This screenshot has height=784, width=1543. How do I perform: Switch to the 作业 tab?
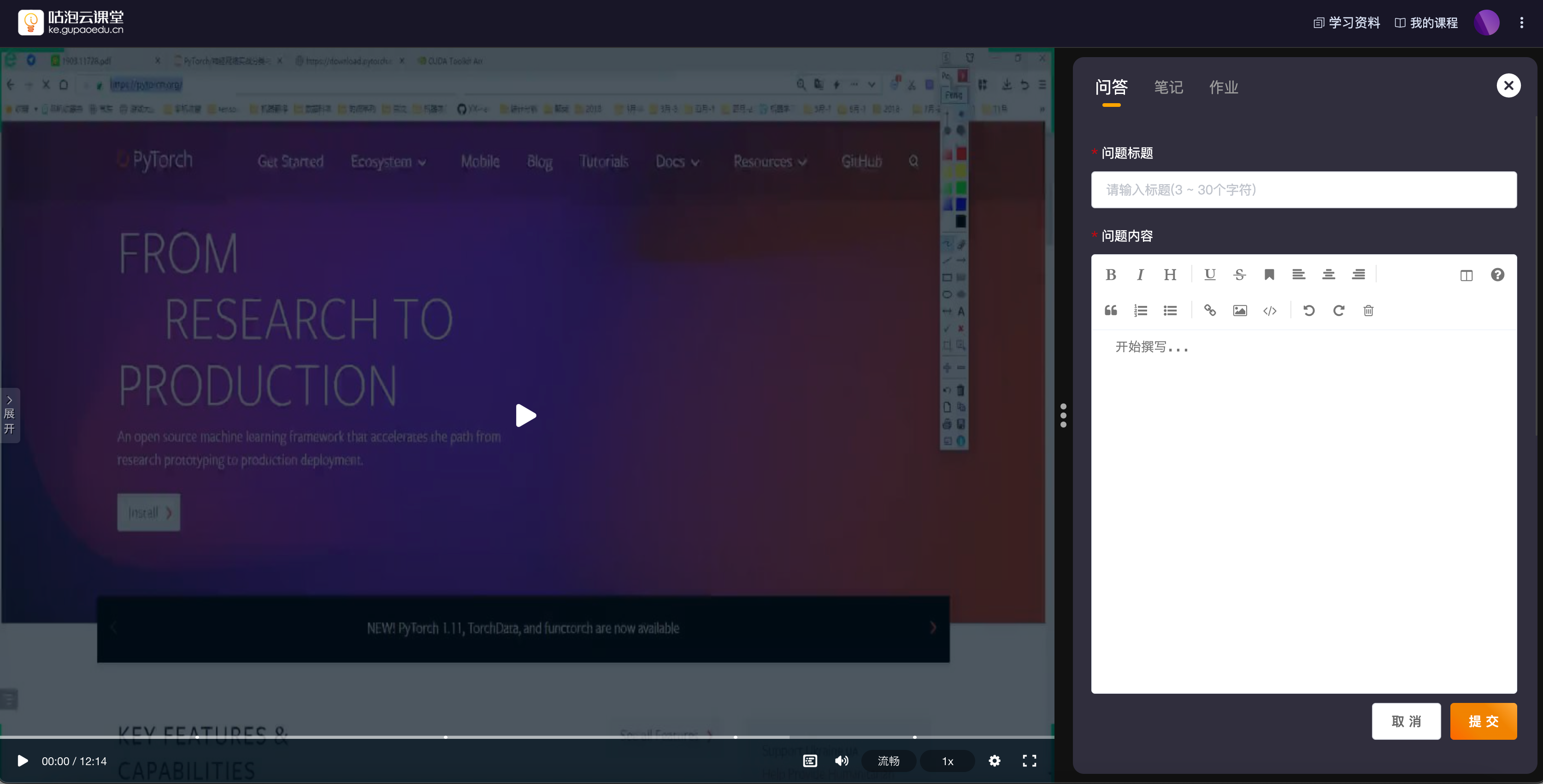click(1223, 88)
